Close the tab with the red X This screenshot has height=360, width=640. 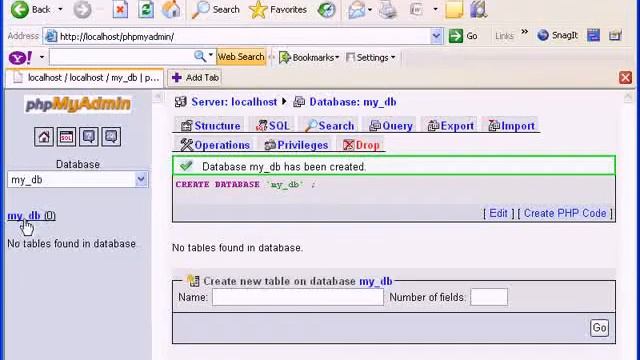pos(625,78)
